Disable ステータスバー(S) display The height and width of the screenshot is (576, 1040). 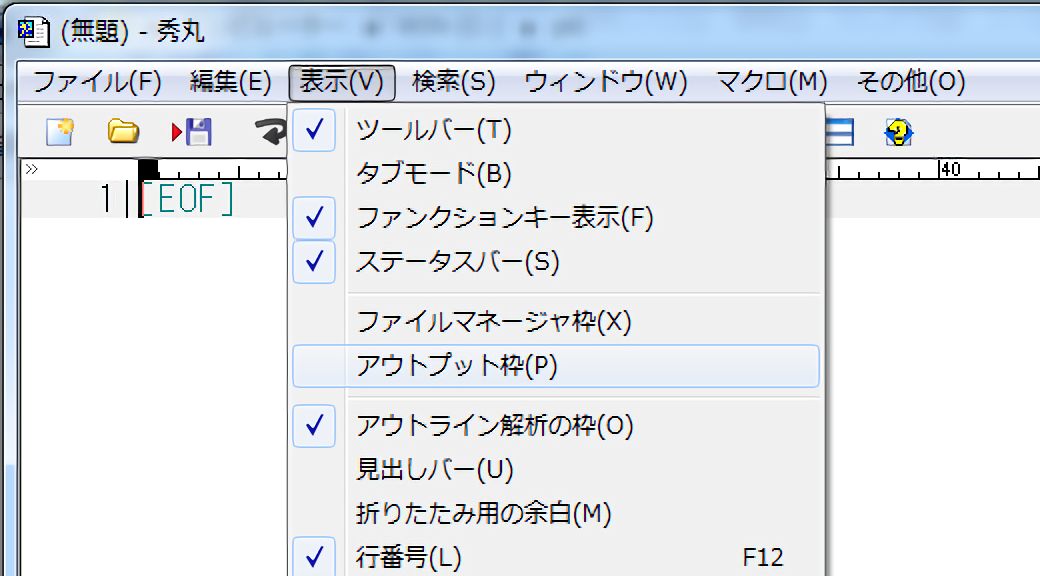457,262
